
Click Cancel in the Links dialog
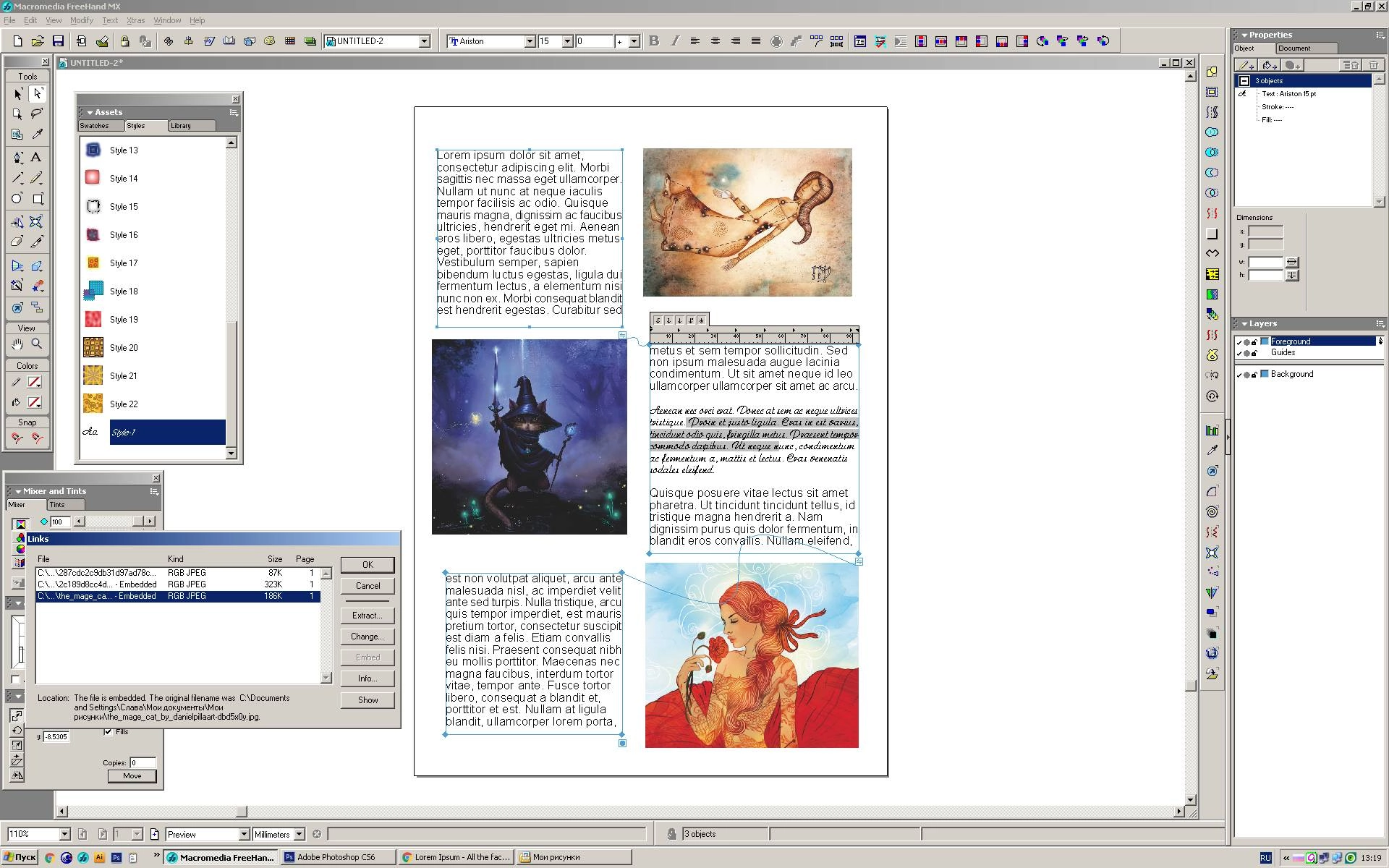(x=368, y=586)
